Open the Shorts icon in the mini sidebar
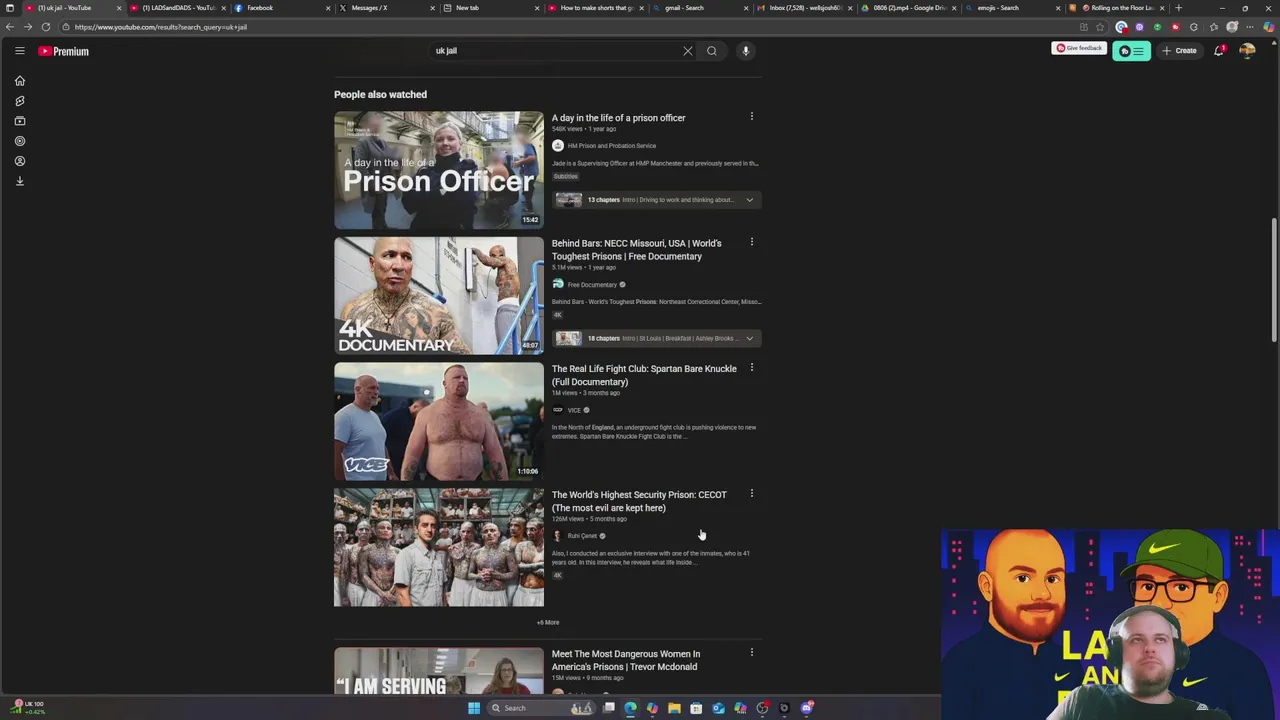 click(19, 101)
